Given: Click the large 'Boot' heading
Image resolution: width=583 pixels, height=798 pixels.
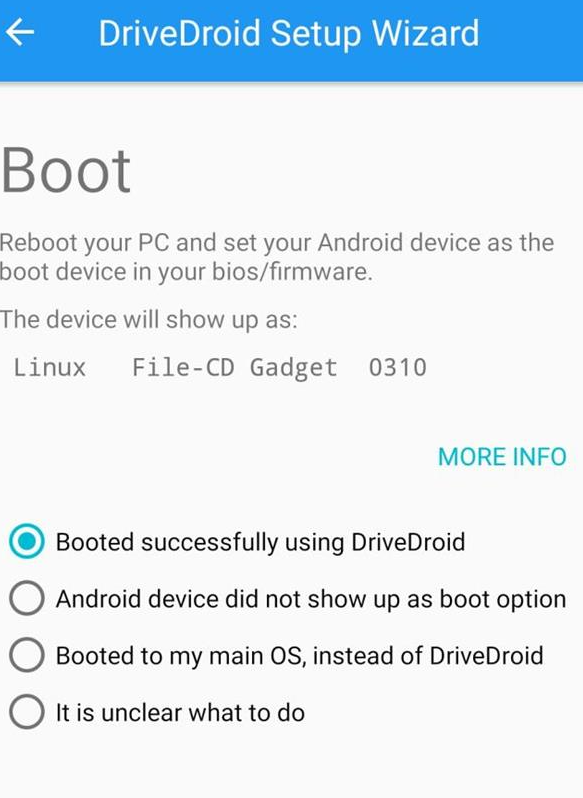Looking at the screenshot, I should [x=66, y=170].
